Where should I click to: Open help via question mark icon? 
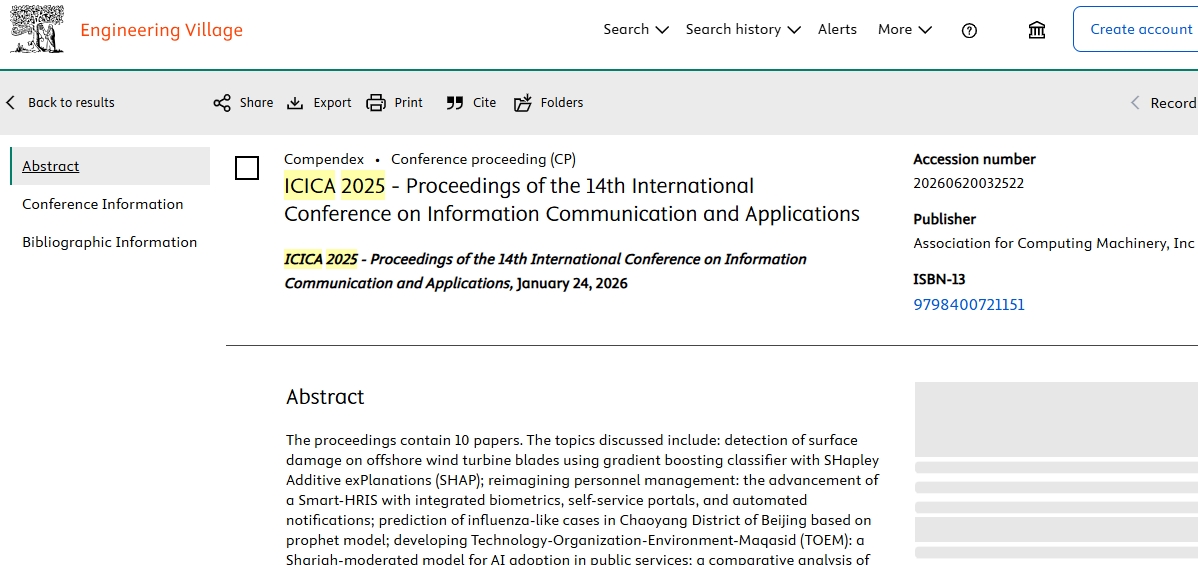click(x=969, y=30)
